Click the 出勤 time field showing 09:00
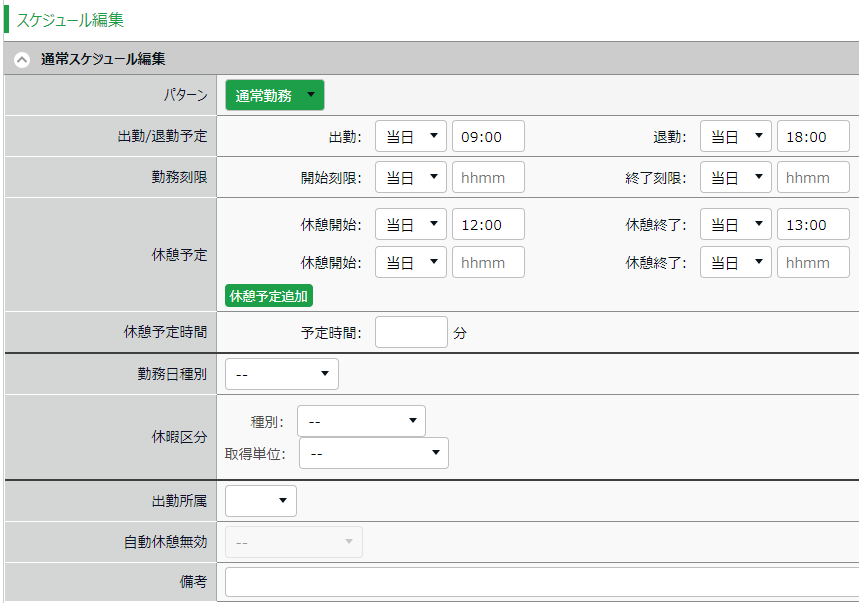The image size is (859, 603). (x=488, y=137)
